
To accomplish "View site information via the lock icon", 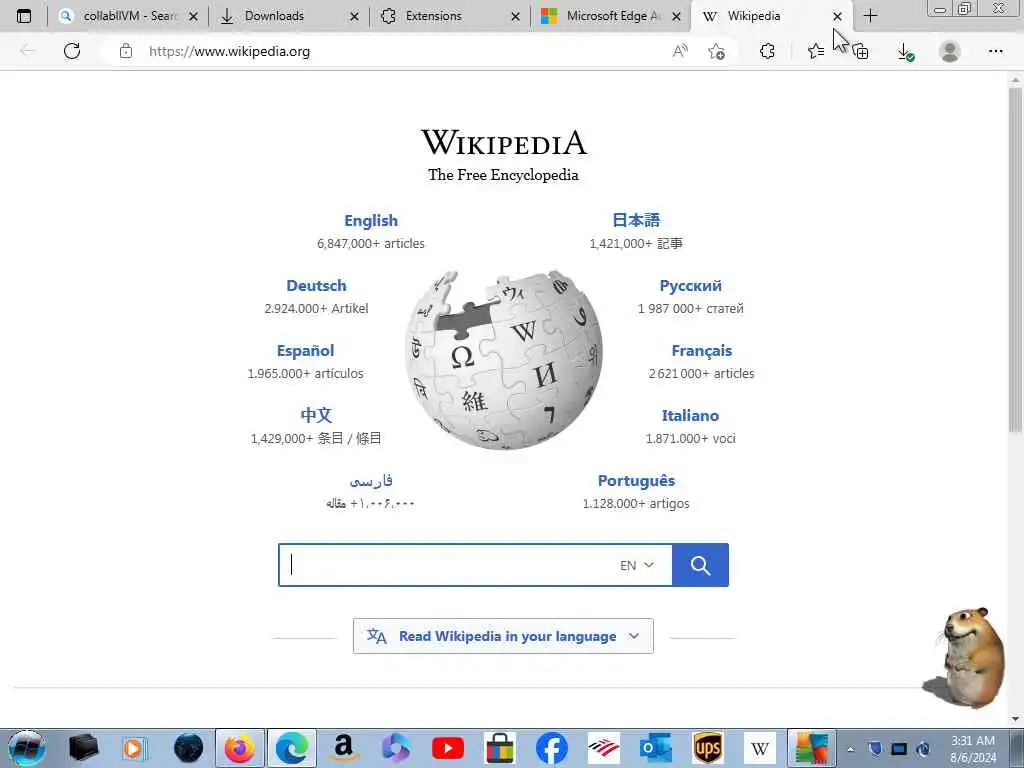I will [x=126, y=51].
